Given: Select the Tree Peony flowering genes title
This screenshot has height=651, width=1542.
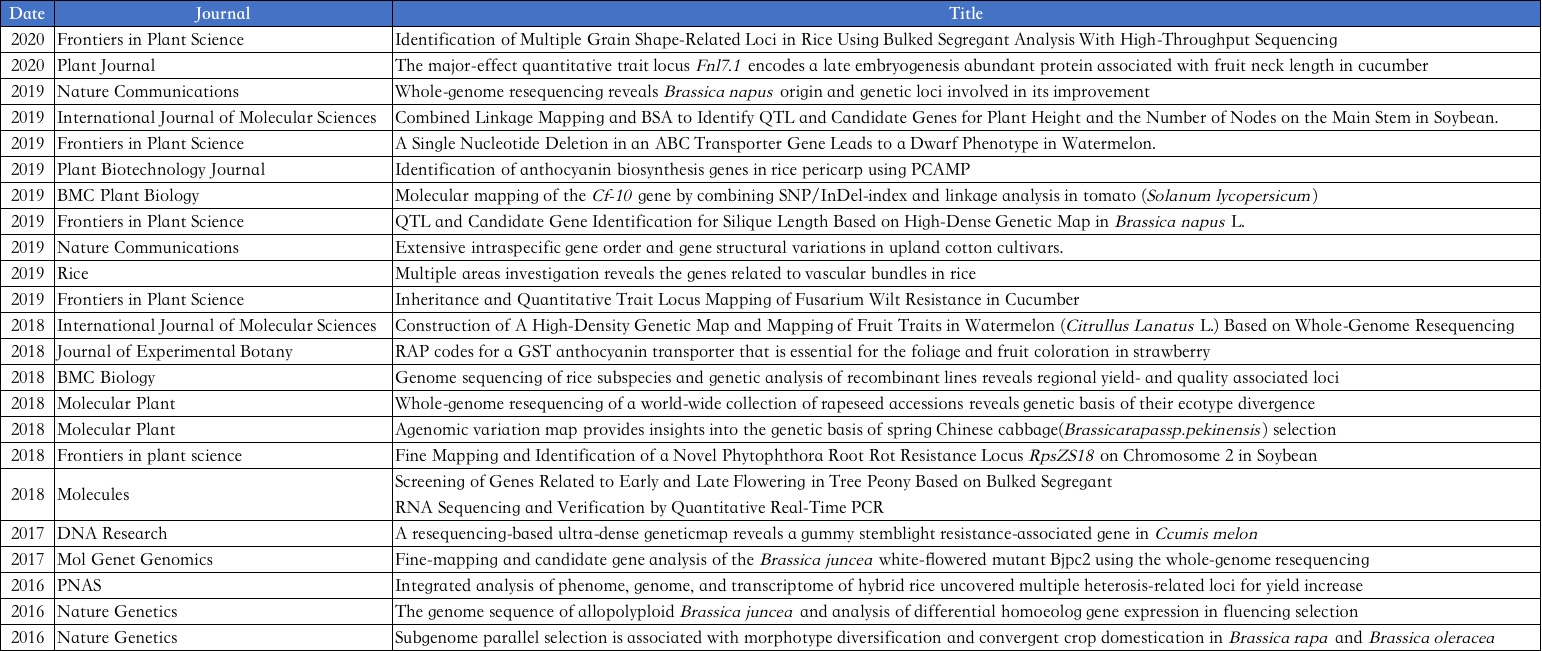Looking at the screenshot, I should coord(754,482).
